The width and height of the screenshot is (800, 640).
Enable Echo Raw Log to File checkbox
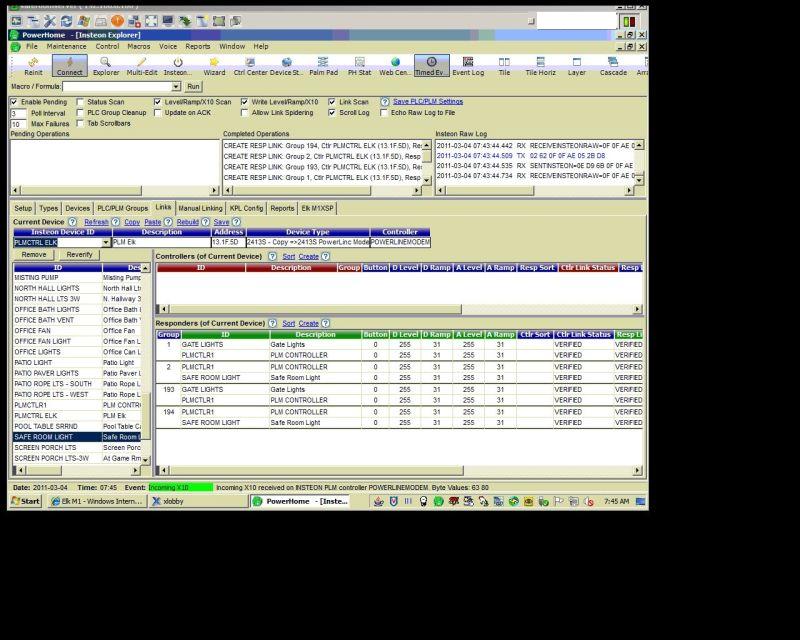click(384, 113)
